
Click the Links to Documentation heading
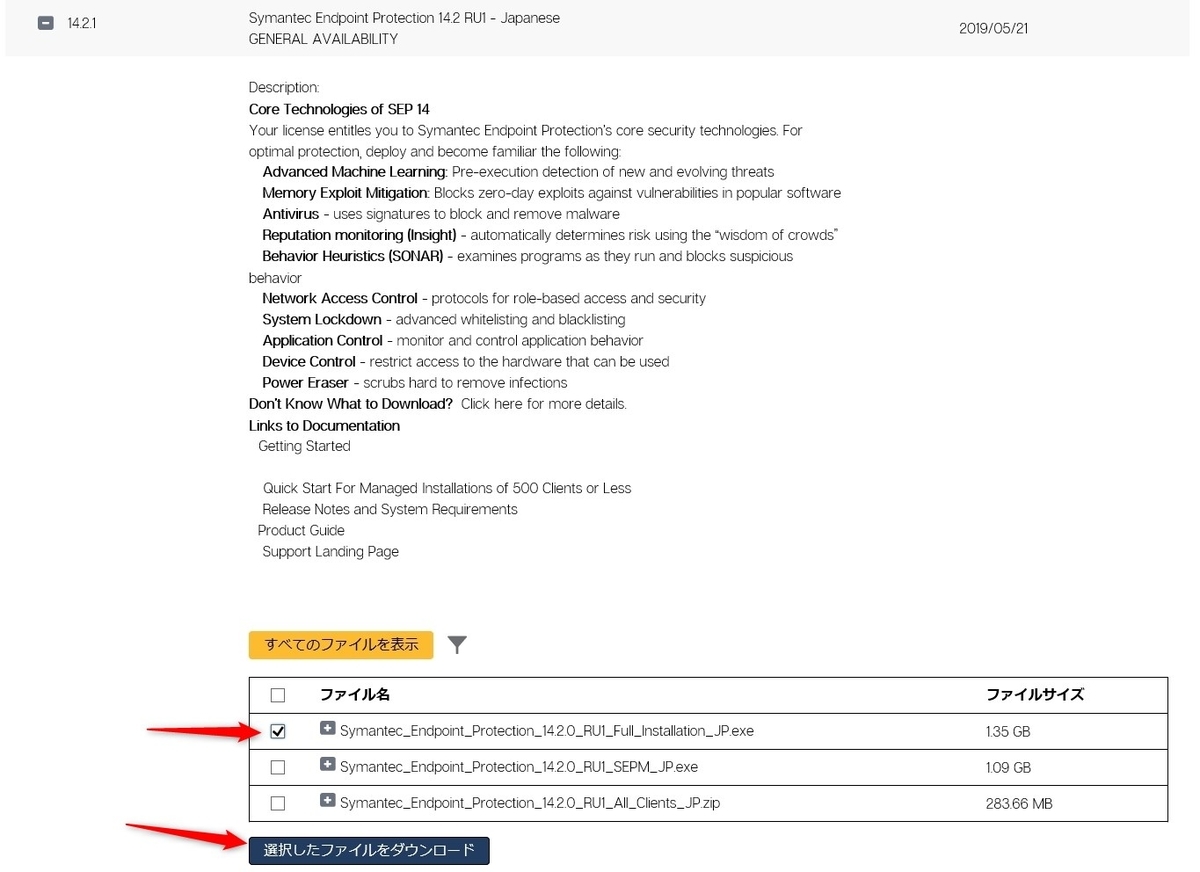click(324, 425)
